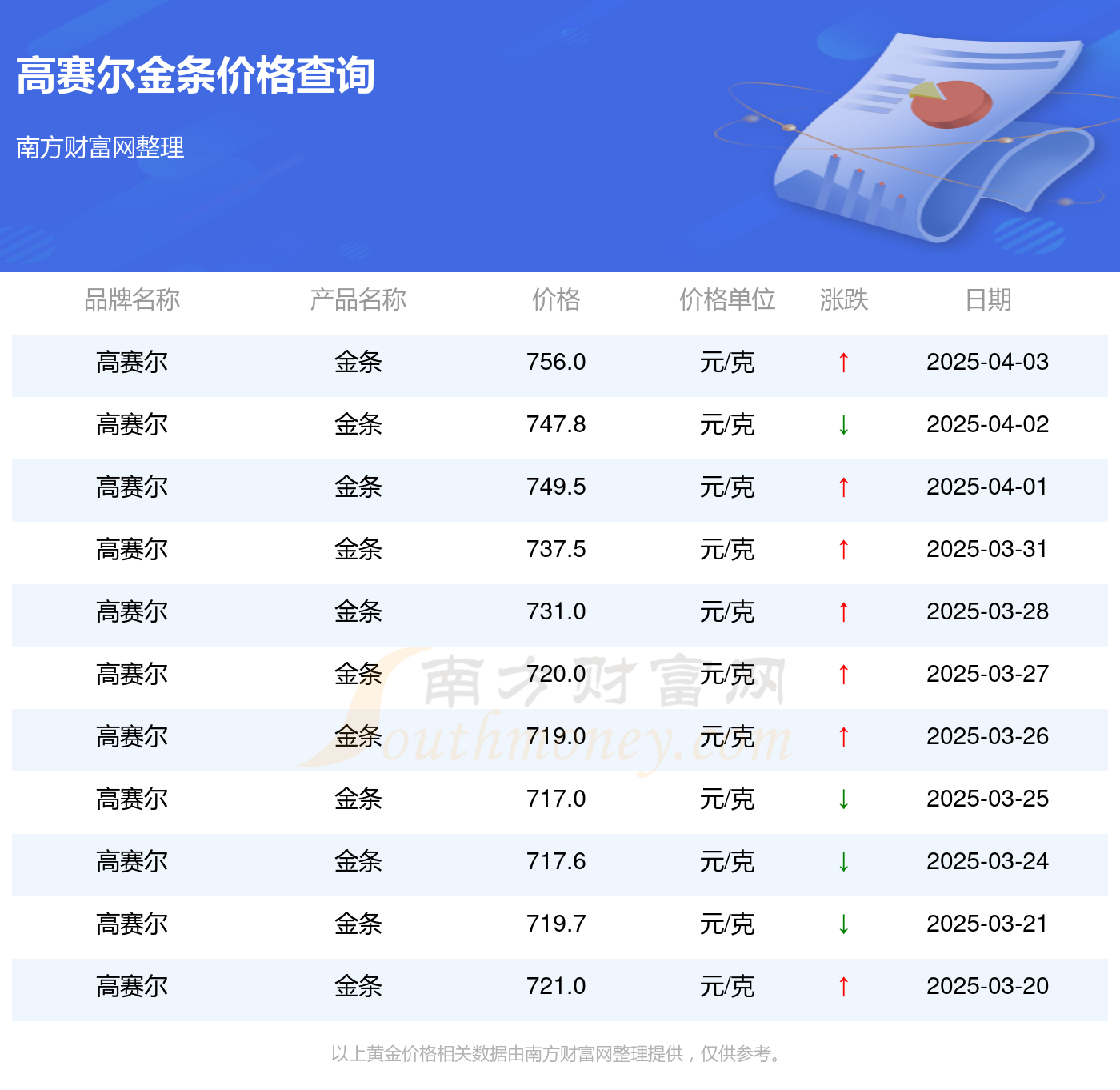Viewport: 1120px width, 1090px height.
Task: Click 高赛尔 in the 2025-03-31 row
Action: tap(132, 550)
